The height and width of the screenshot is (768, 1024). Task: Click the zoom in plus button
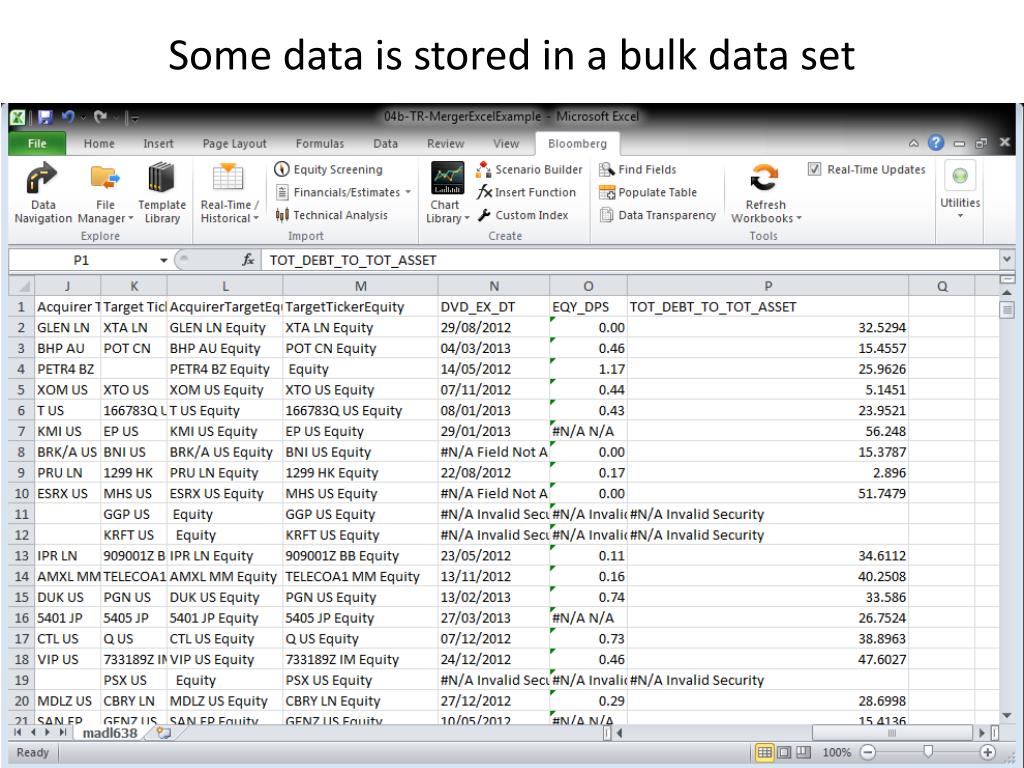point(987,752)
